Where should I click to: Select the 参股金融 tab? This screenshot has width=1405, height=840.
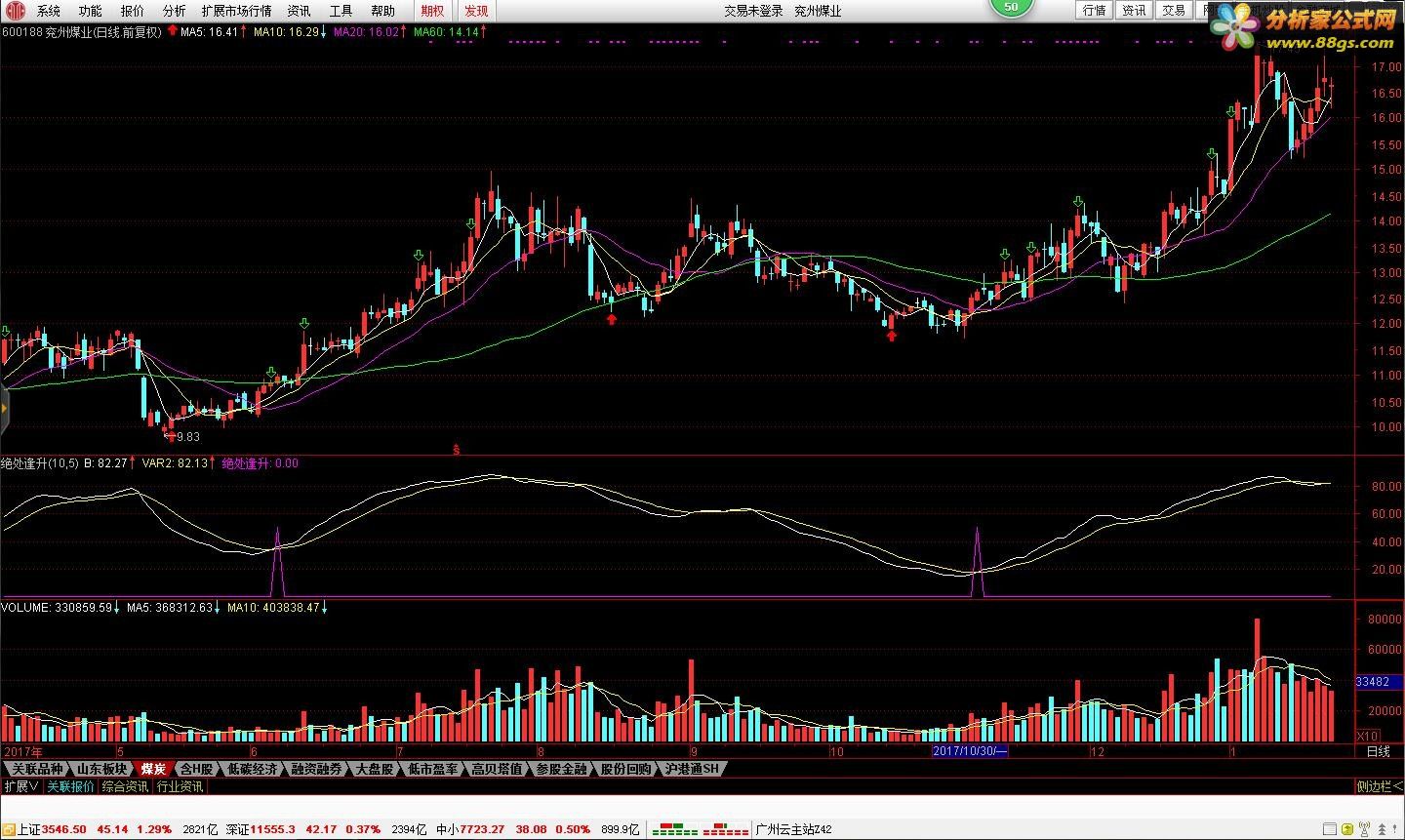point(561,769)
